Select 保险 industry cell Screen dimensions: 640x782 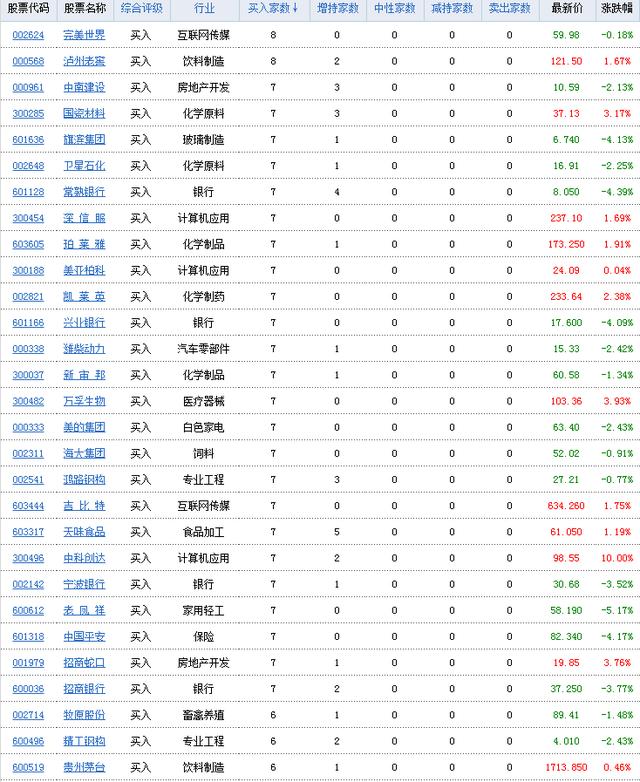click(x=204, y=637)
